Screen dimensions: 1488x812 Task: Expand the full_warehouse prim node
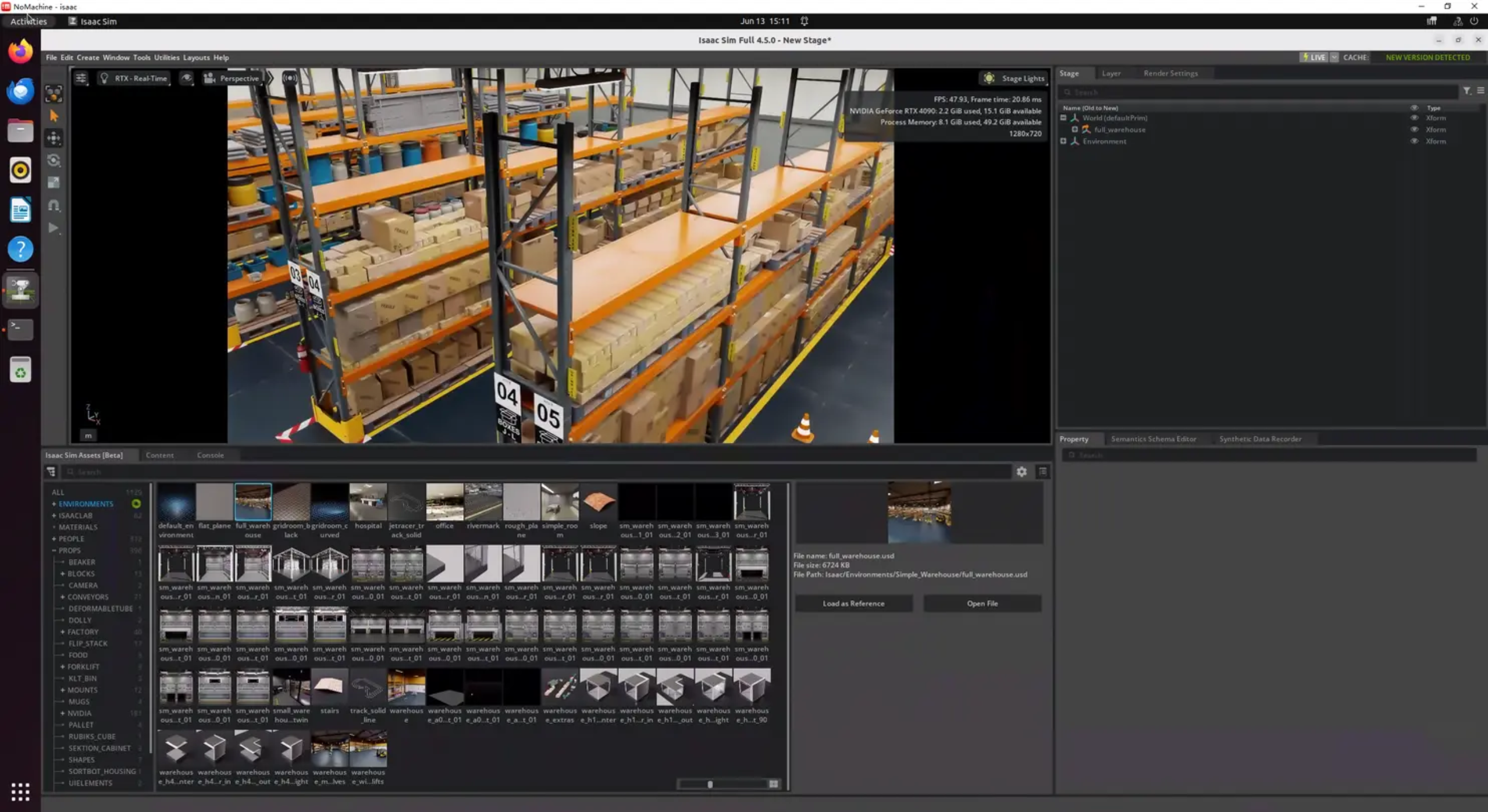tap(1074, 129)
